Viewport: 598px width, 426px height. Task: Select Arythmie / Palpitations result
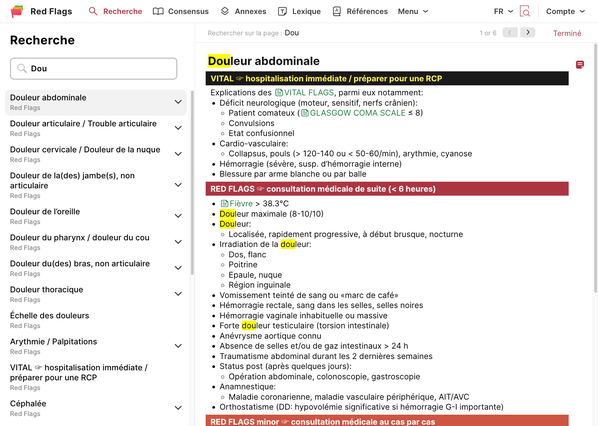95,346
